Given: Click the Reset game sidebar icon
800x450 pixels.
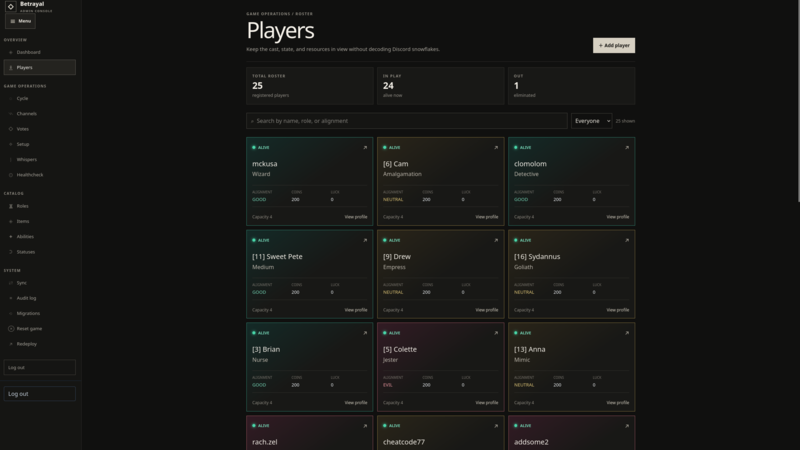Looking at the screenshot, I should coord(11,329).
